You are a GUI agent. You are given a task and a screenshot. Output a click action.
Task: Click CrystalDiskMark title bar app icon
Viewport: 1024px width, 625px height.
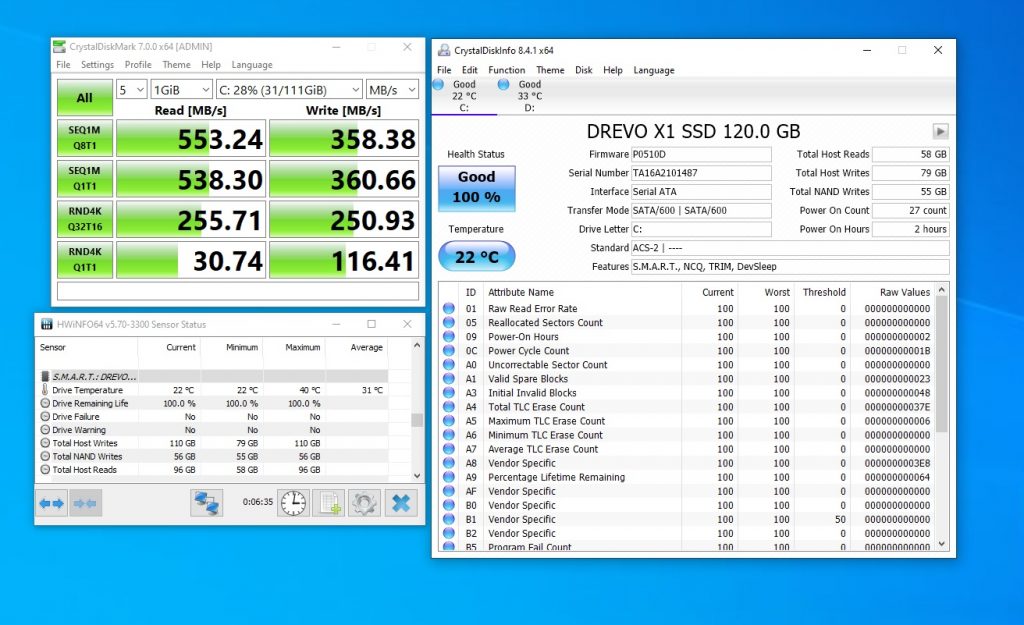tap(59, 46)
